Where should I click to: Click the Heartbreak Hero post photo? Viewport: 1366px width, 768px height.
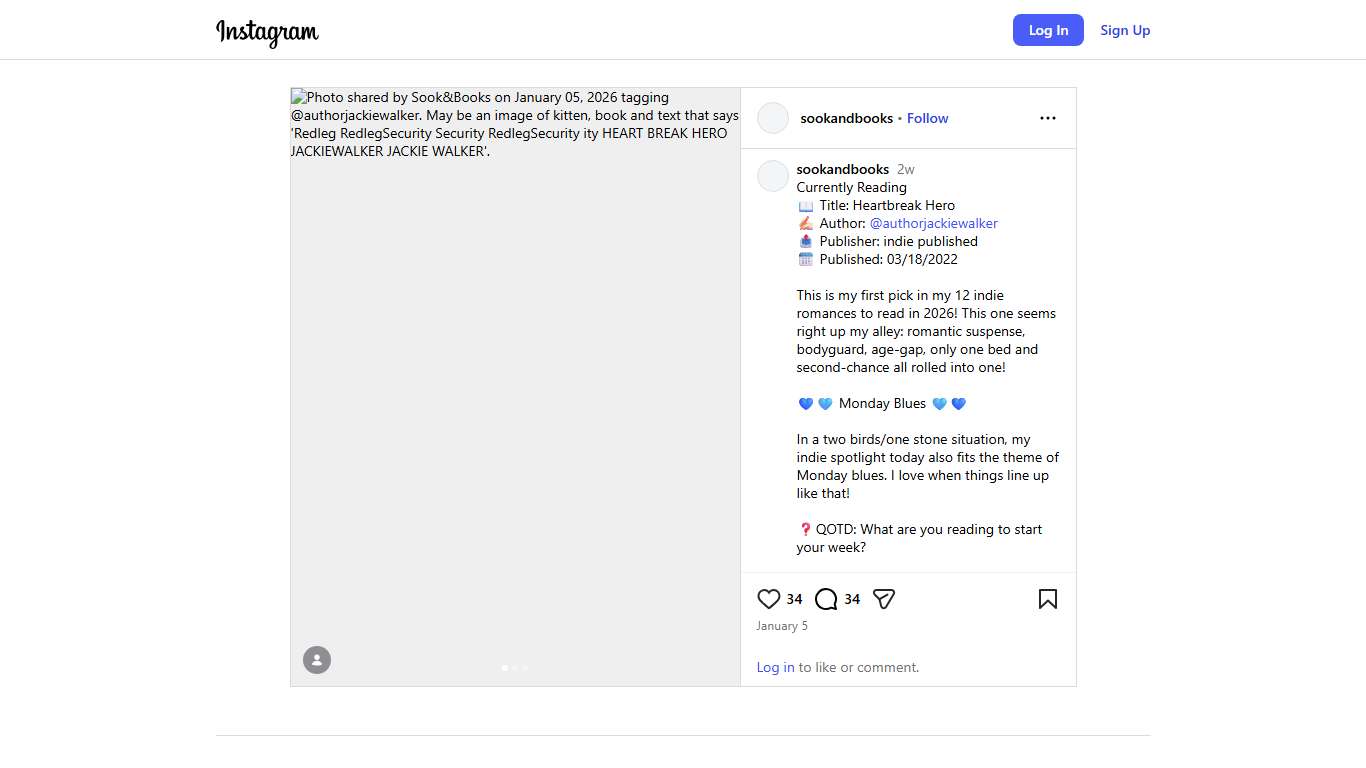click(515, 400)
